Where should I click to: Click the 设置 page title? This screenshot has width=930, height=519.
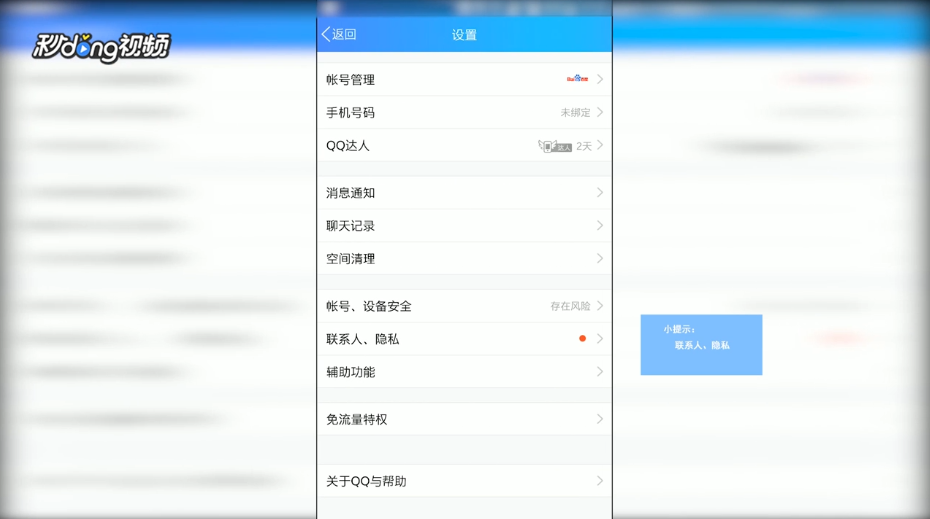[x=464, y=35]
